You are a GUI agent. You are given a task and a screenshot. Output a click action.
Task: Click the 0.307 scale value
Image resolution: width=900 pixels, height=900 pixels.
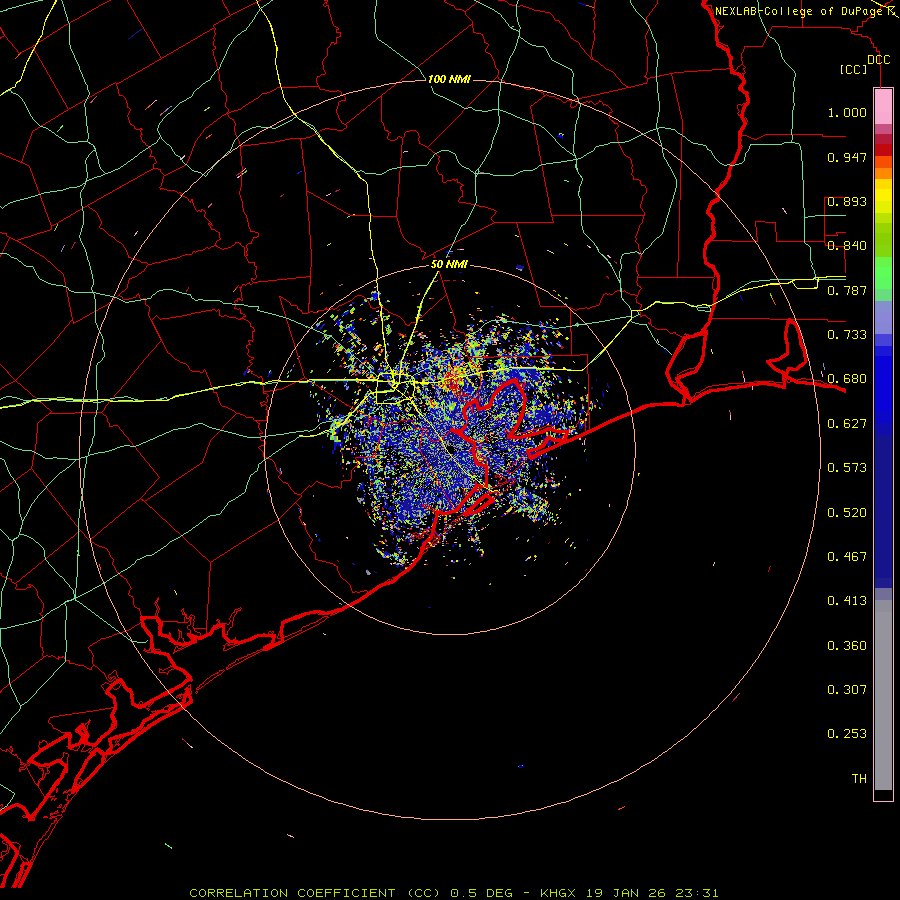point(847,690)
